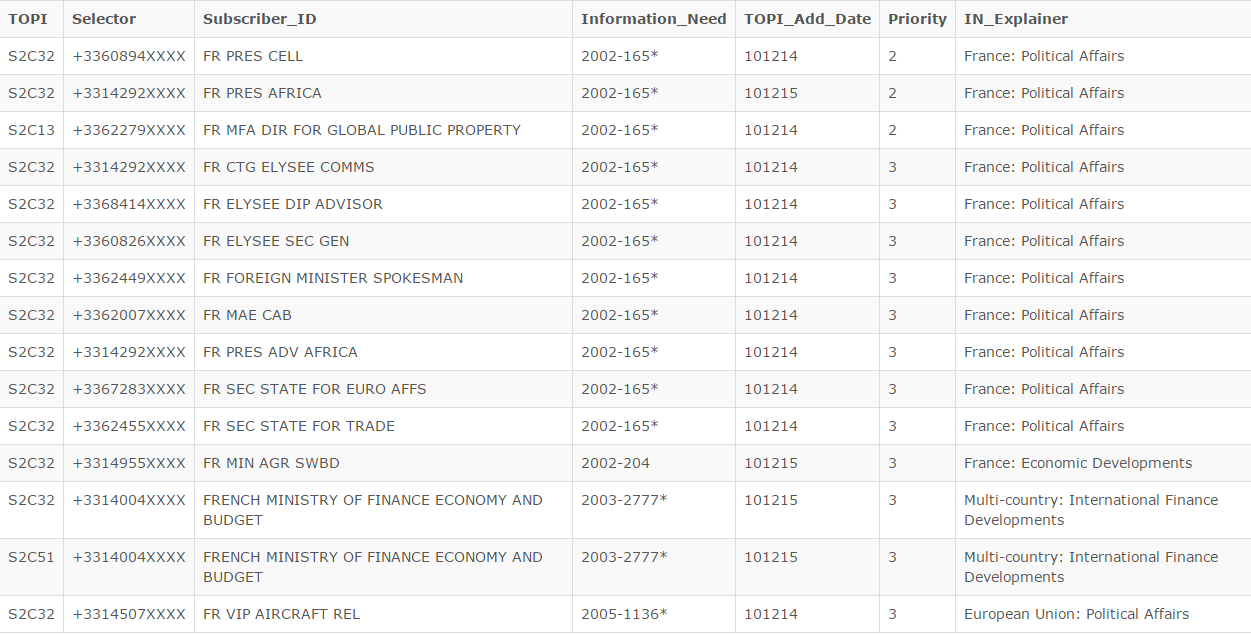This screenshot has width=1251, height=634.
Task: Select the FR ELYSEE DIP ADVISOR cell
Action: [293, 204]
